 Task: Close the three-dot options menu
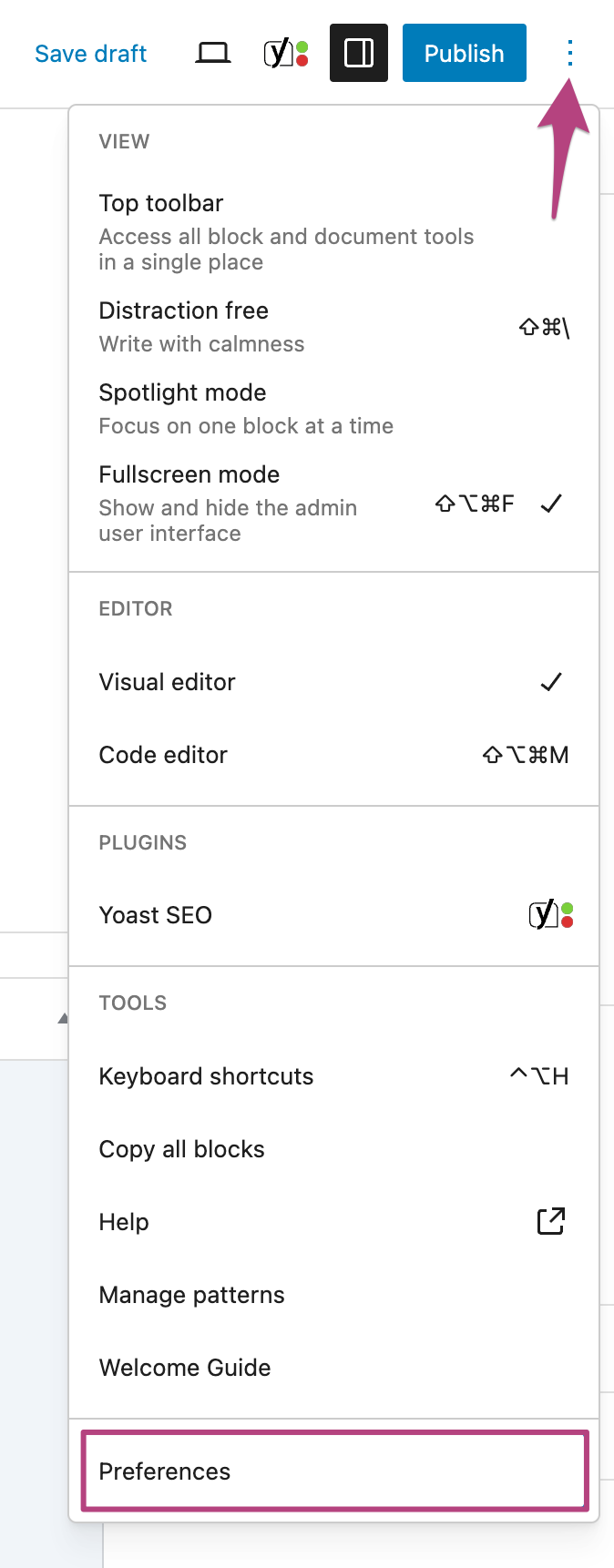click(x=569, y=54)
